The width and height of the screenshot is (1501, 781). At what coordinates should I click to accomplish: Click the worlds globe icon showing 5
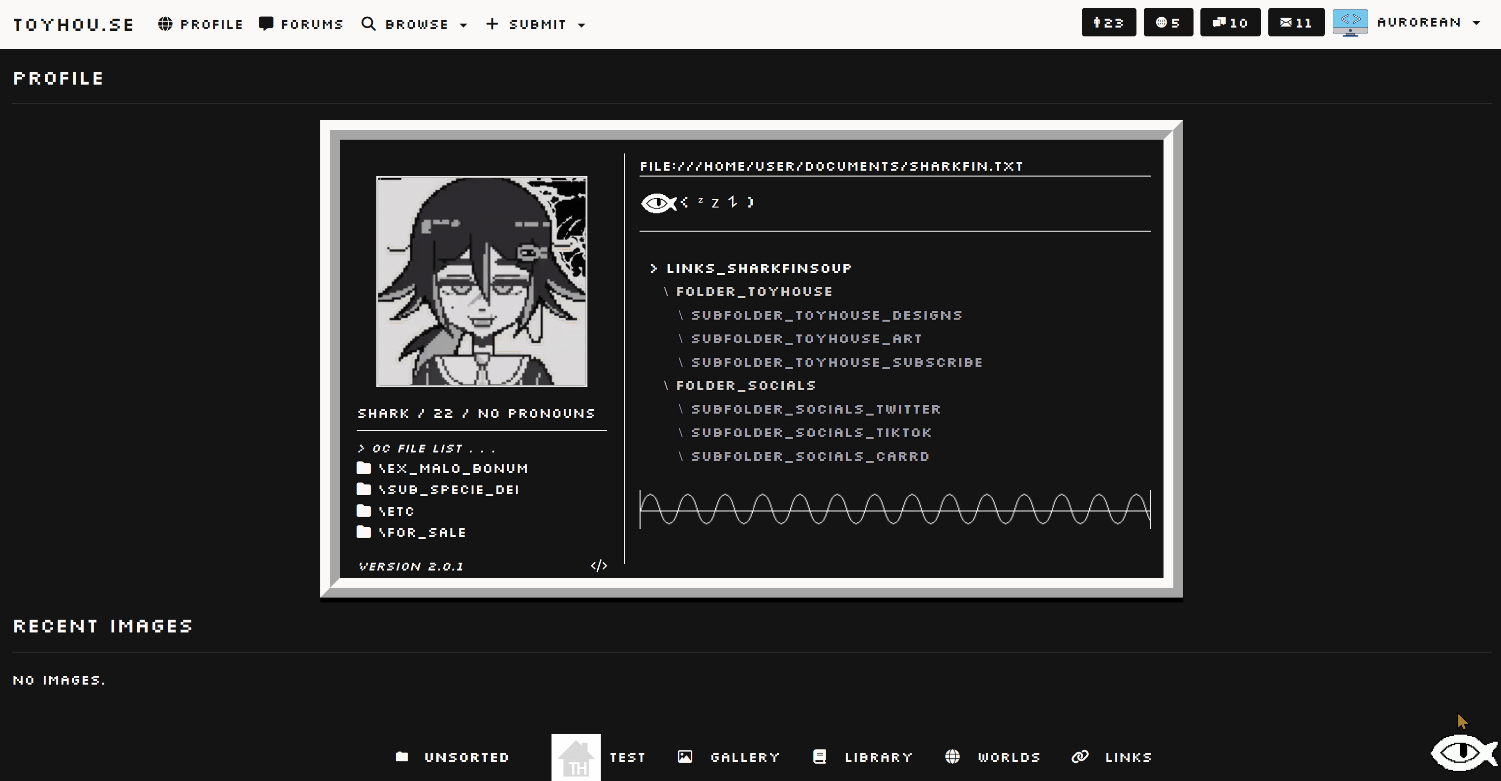pos(1168,22)
